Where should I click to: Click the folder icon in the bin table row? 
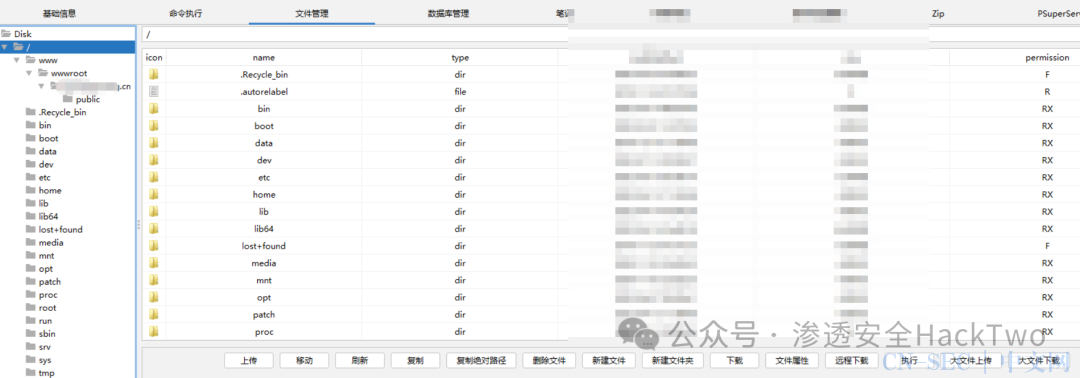154,109
